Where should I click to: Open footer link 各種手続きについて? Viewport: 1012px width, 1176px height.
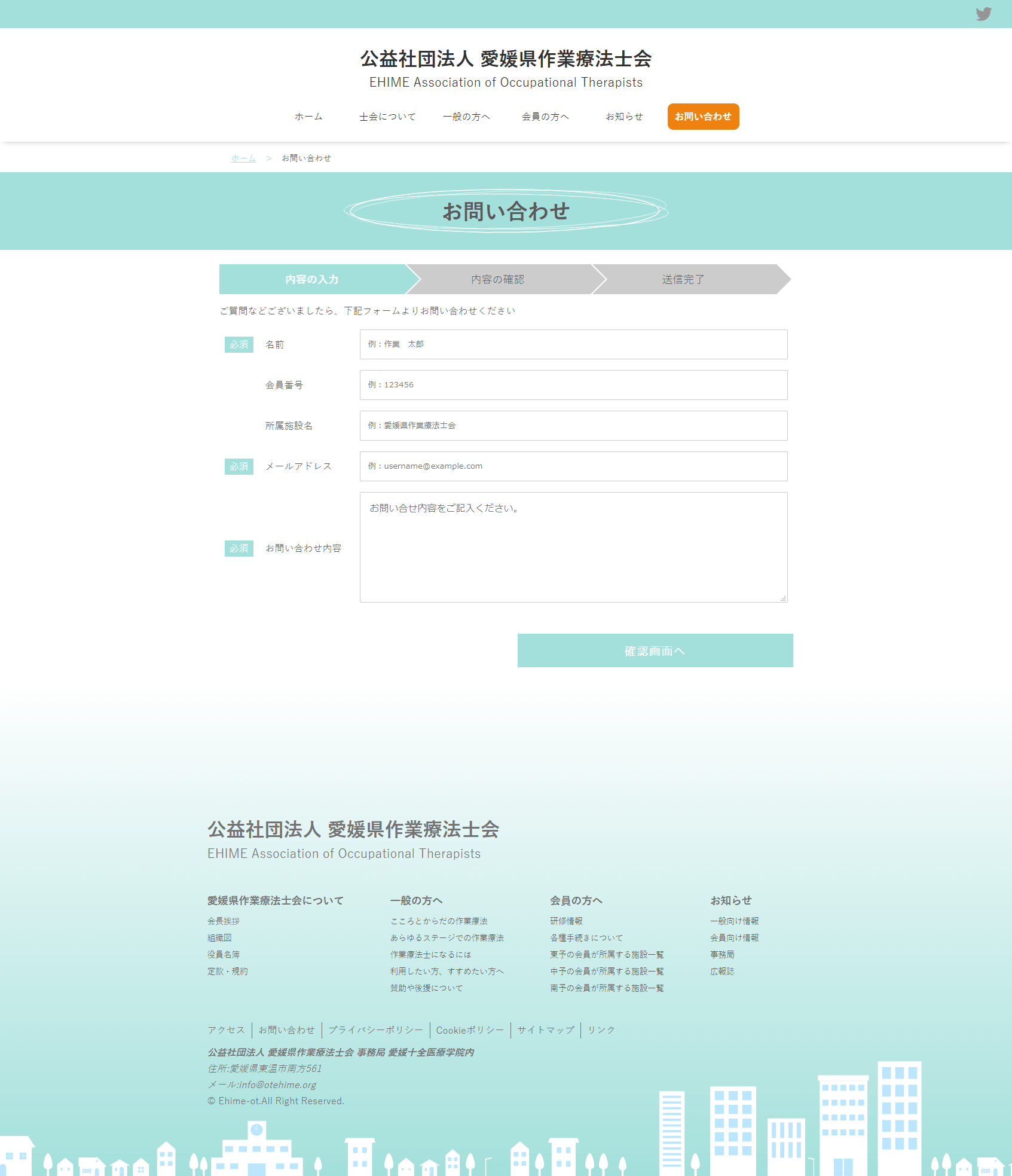coord(586,938)
